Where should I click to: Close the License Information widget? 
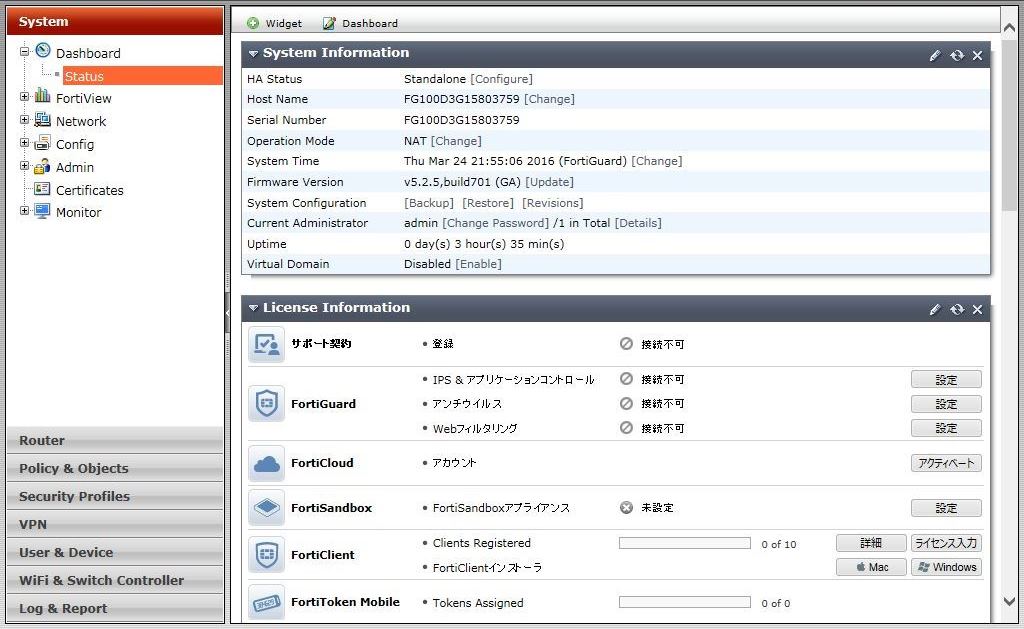[977, 309]
